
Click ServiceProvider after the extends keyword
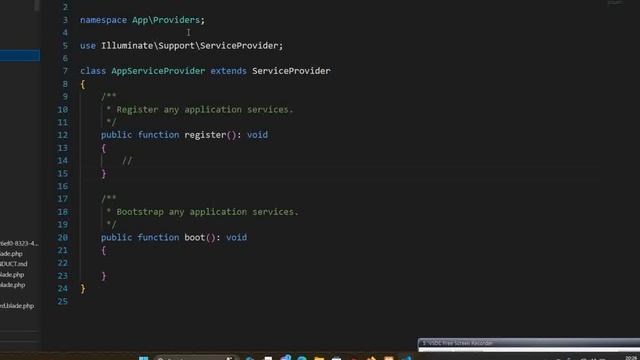point(291,71)
